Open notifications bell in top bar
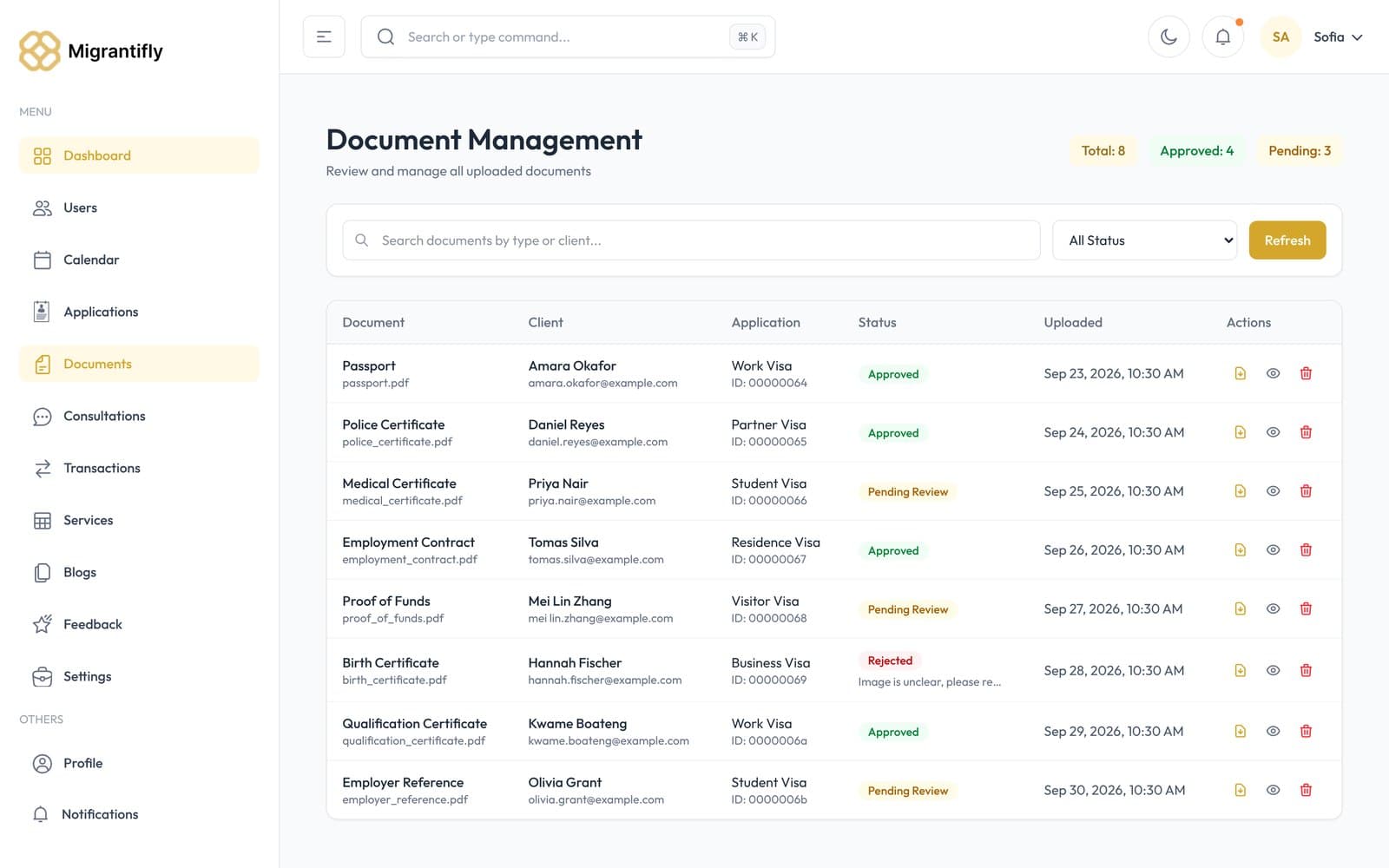1389x868 pixels. pos(1222,36)
